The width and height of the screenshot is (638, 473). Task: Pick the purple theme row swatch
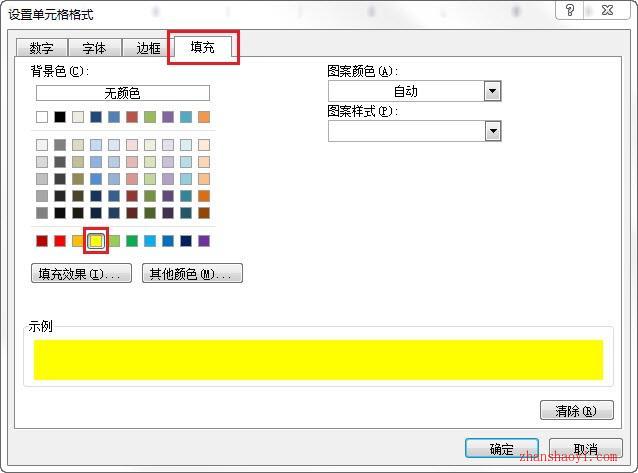168,117
